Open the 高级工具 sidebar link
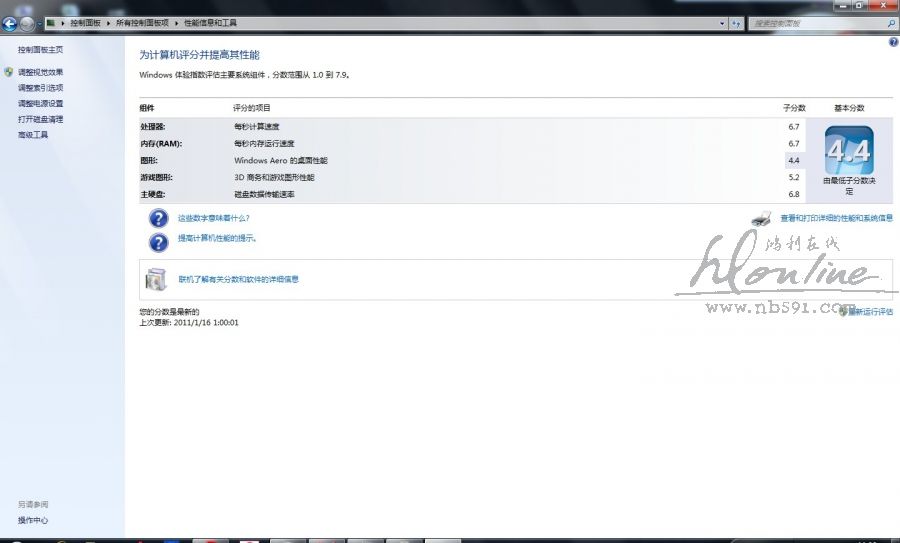The height and width of the screenshot is (543, 900). point(33,135)
